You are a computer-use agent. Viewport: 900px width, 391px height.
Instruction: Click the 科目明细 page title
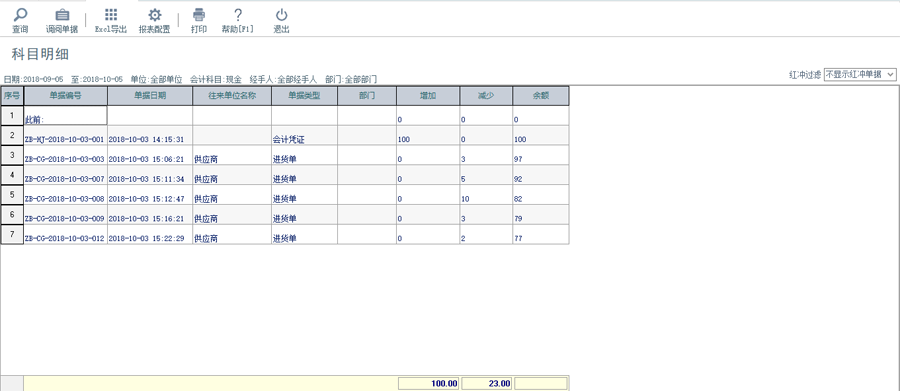tap(40, 55)
